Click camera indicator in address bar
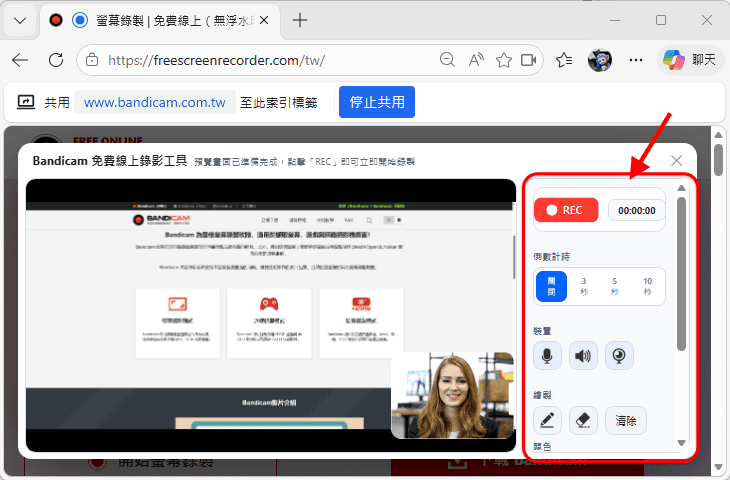Viewport: 730px width, 480px height. [529, 60]
